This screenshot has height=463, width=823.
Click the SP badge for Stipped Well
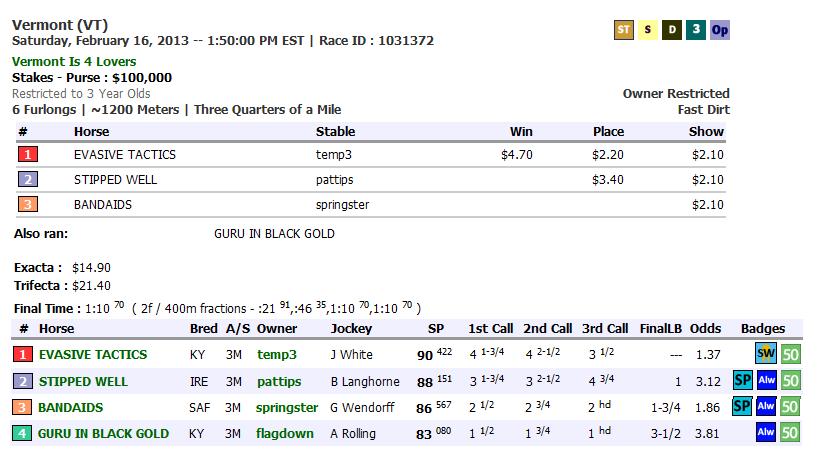(x=743, y=381)
